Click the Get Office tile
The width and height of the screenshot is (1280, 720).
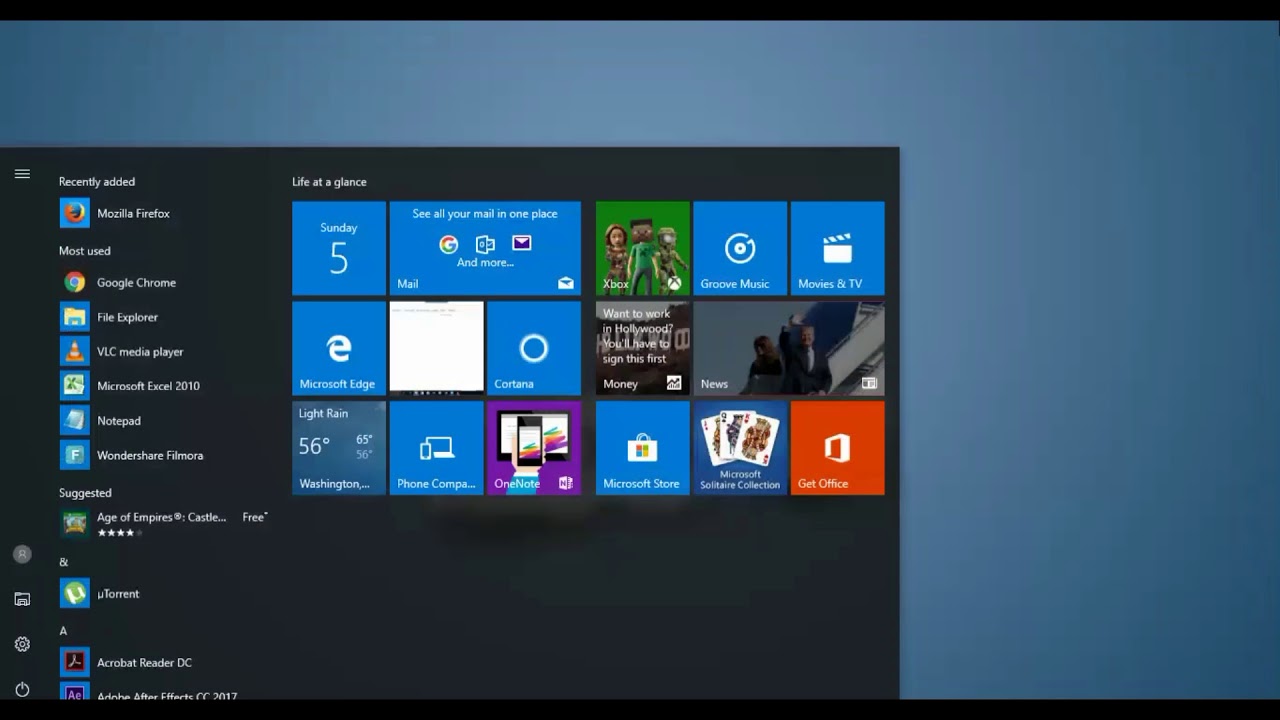838,448
